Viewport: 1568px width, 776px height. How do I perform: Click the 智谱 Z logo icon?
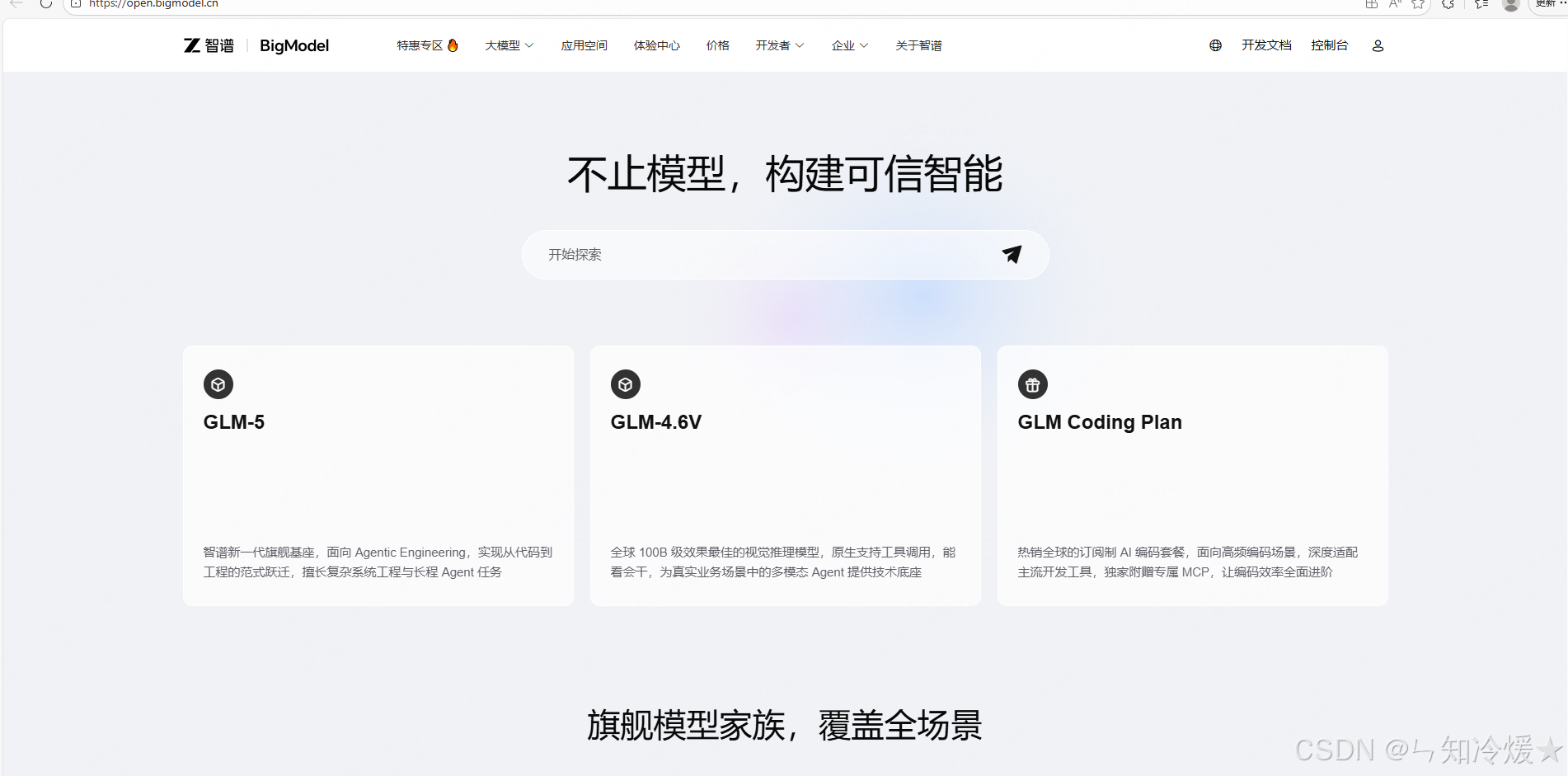point(193,45)
